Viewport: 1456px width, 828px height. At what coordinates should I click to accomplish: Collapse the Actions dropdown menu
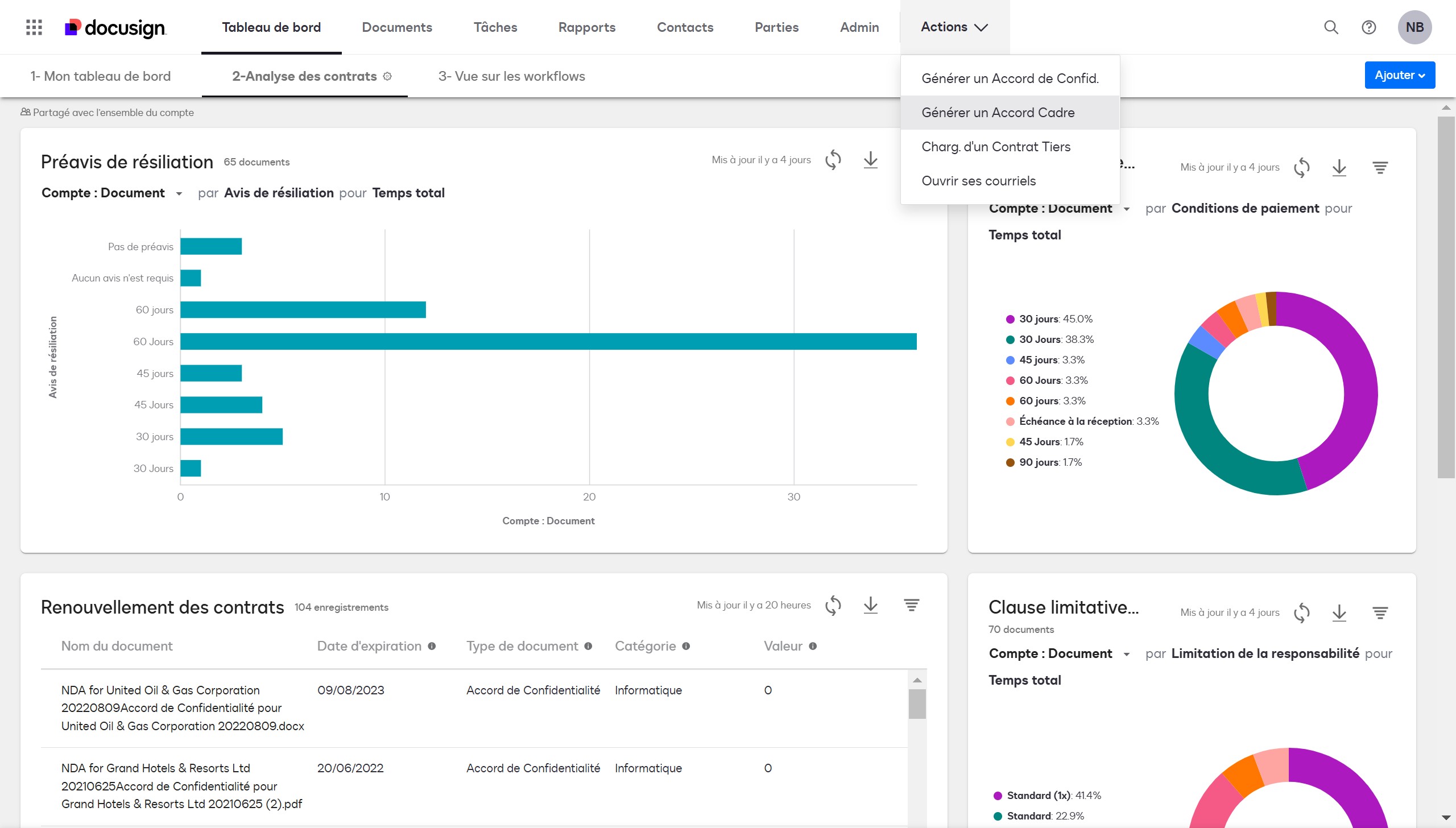(x=954, y=27)
